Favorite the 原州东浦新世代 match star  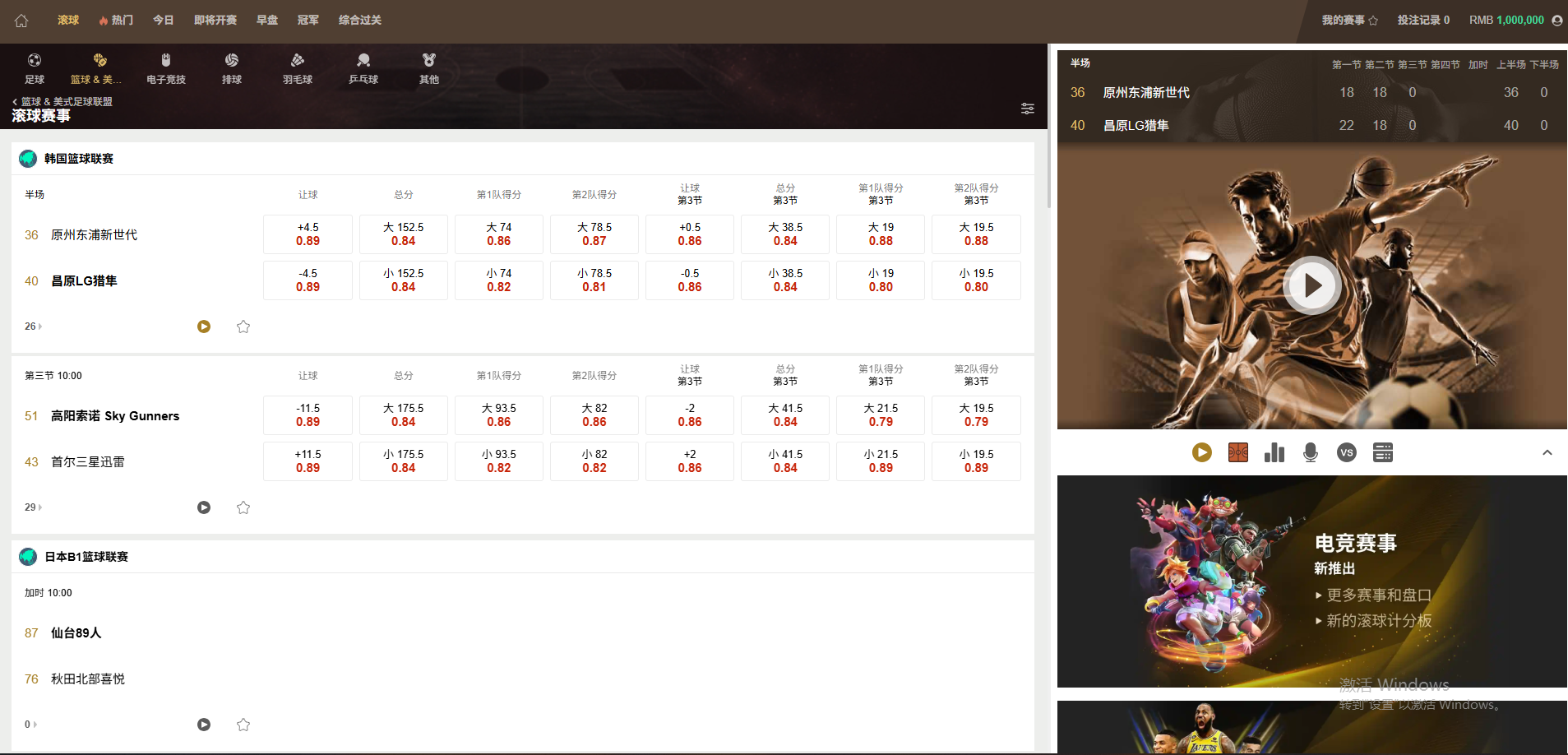click(243, 327)
